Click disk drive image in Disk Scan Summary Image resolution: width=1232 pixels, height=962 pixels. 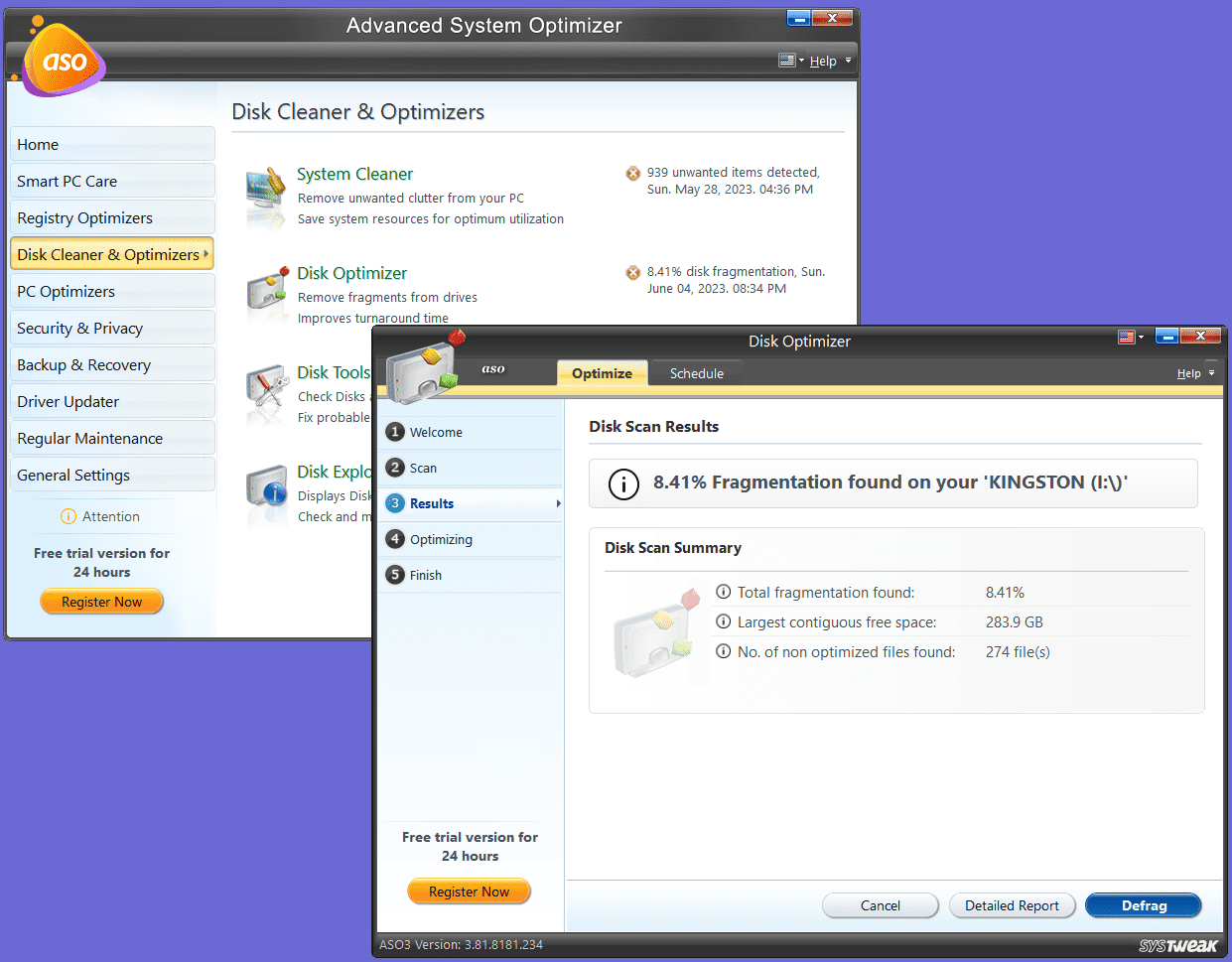655,633
